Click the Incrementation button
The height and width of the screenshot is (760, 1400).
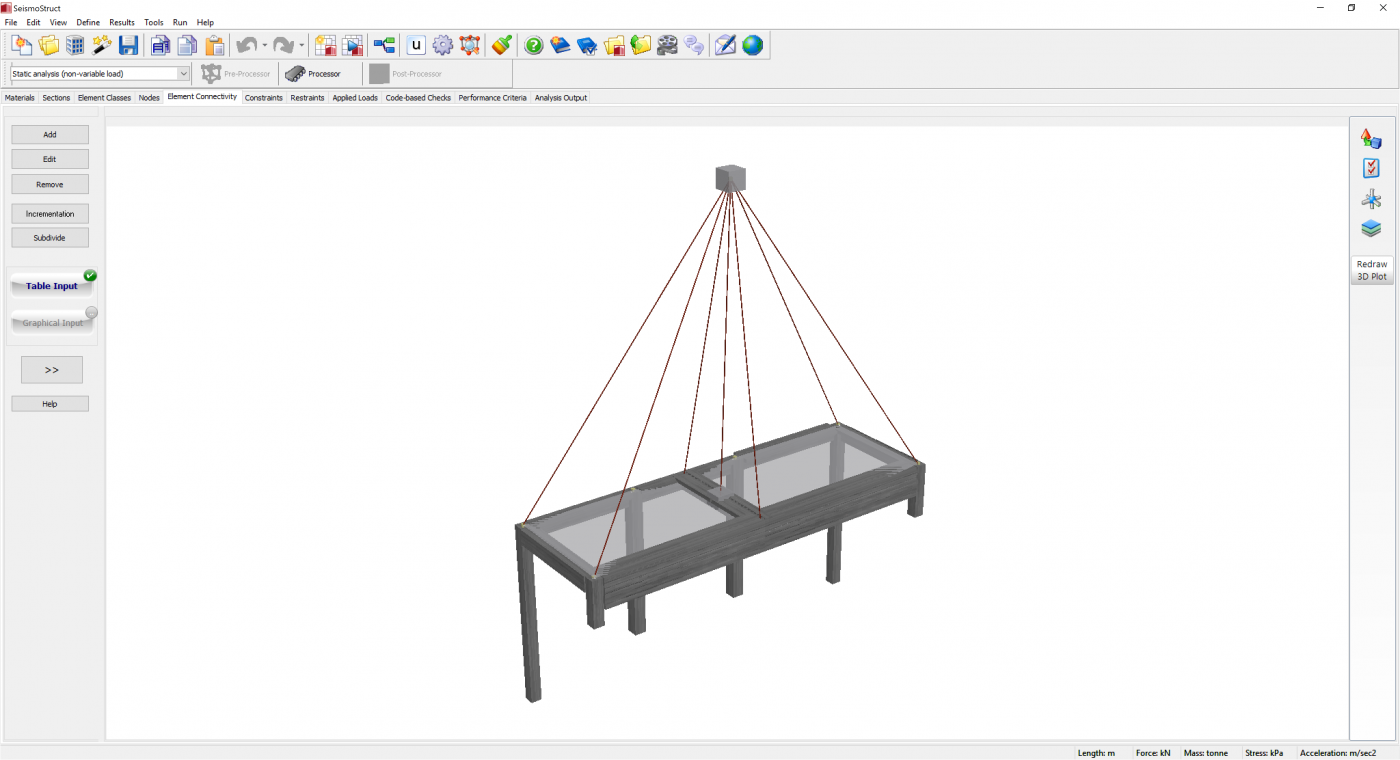[50, 214]
